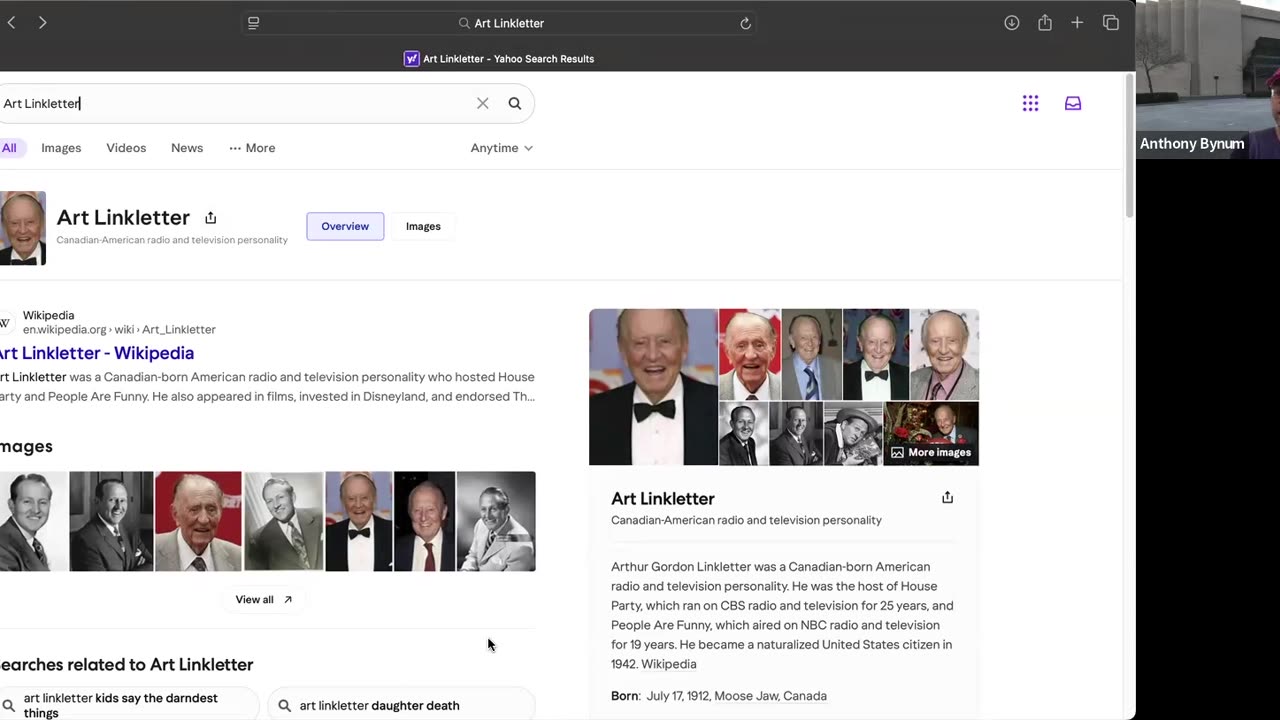The width and height of the screenshot is (1280, 720).
Task: Open the Yahoo Mail inbox icon
Action: pos(1073,103)
